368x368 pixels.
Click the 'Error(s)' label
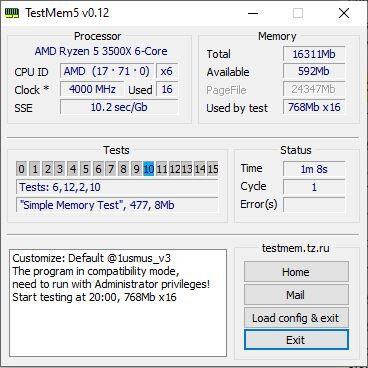(x=259, y=204)
